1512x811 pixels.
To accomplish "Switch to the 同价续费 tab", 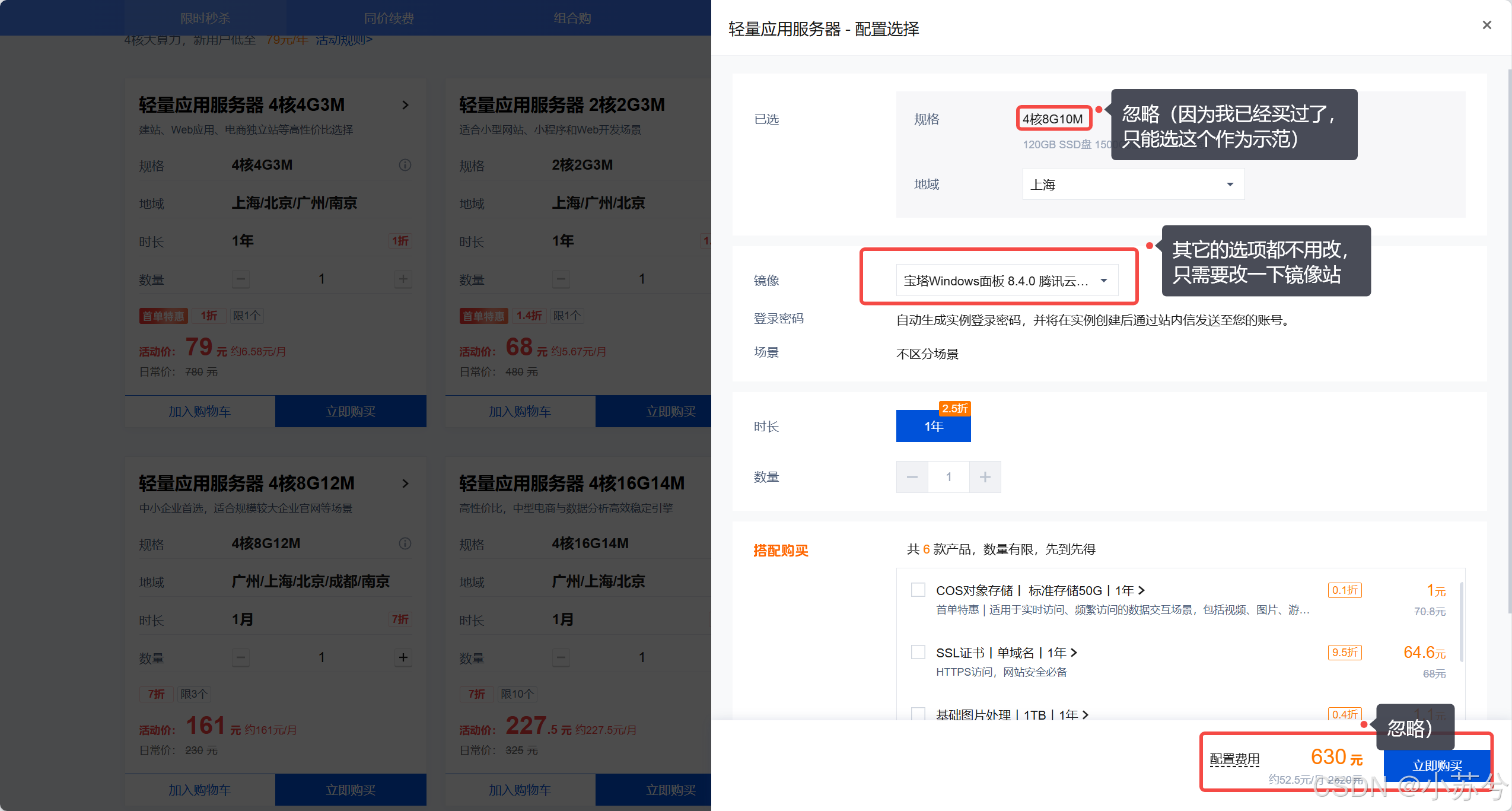I will [389, 18].
